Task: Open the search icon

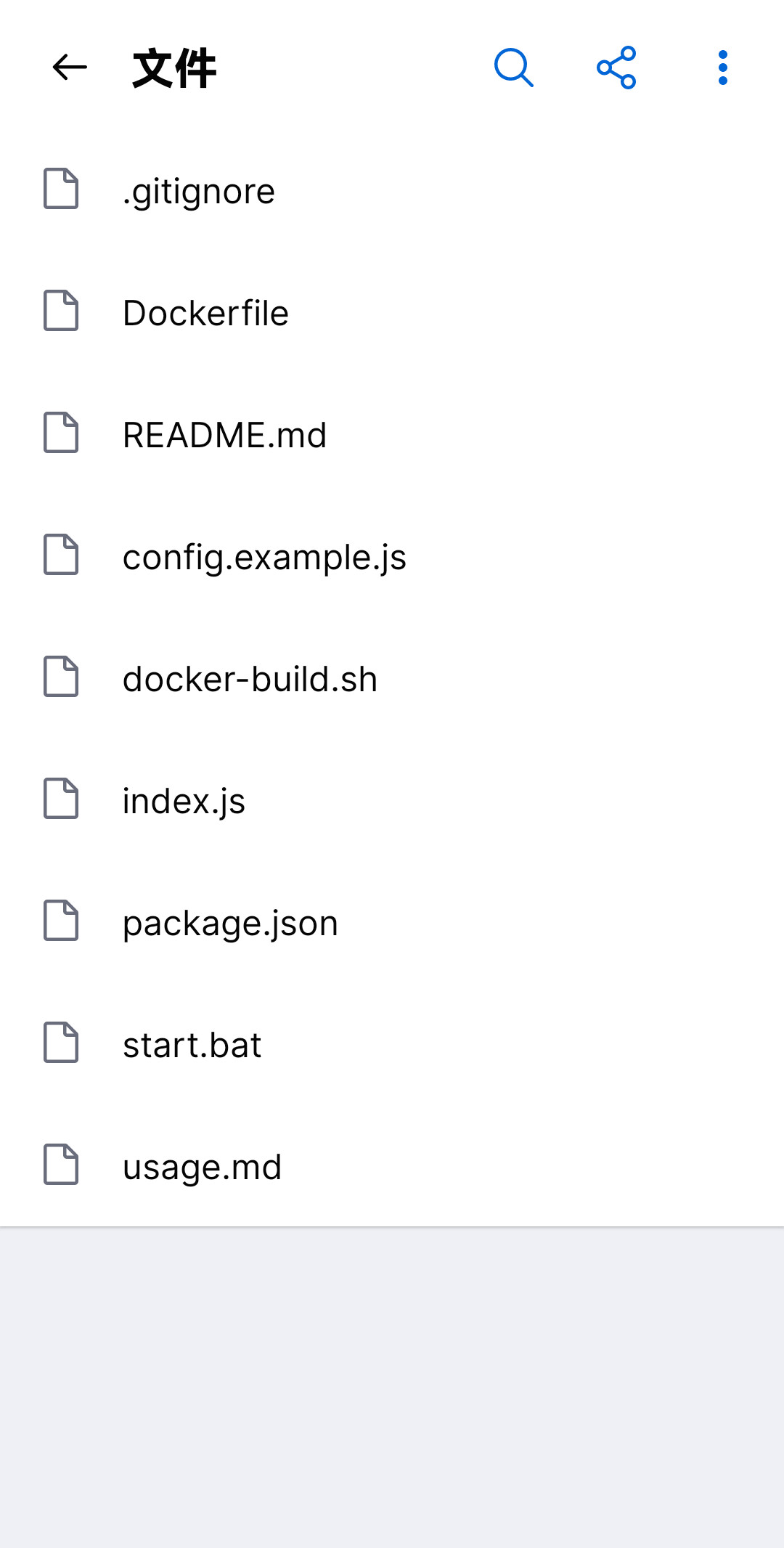Action: coord(514,67)
